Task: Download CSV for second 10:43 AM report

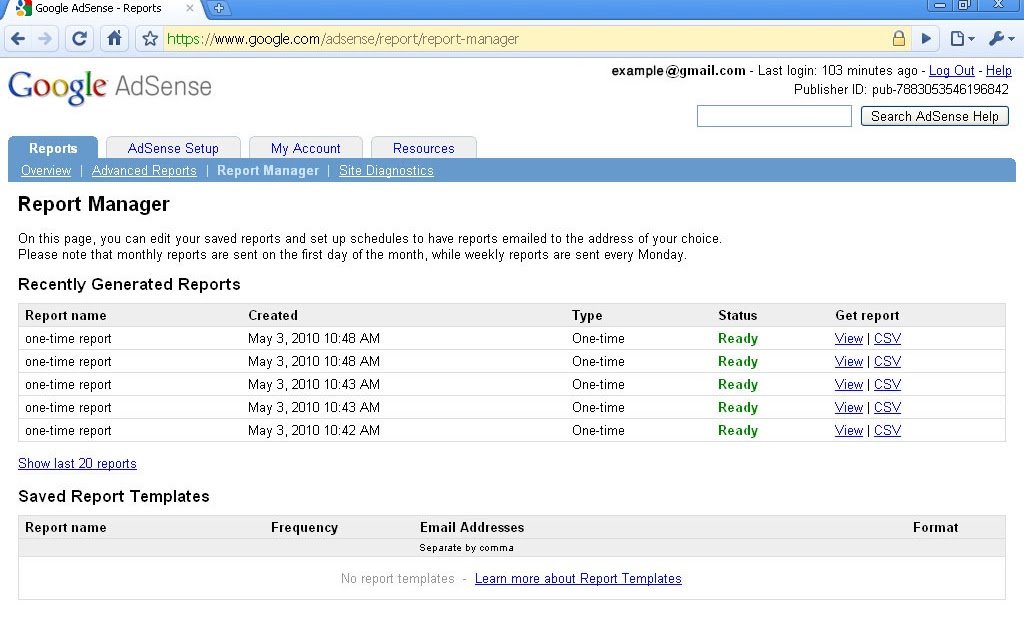Action: pos(888,407)
